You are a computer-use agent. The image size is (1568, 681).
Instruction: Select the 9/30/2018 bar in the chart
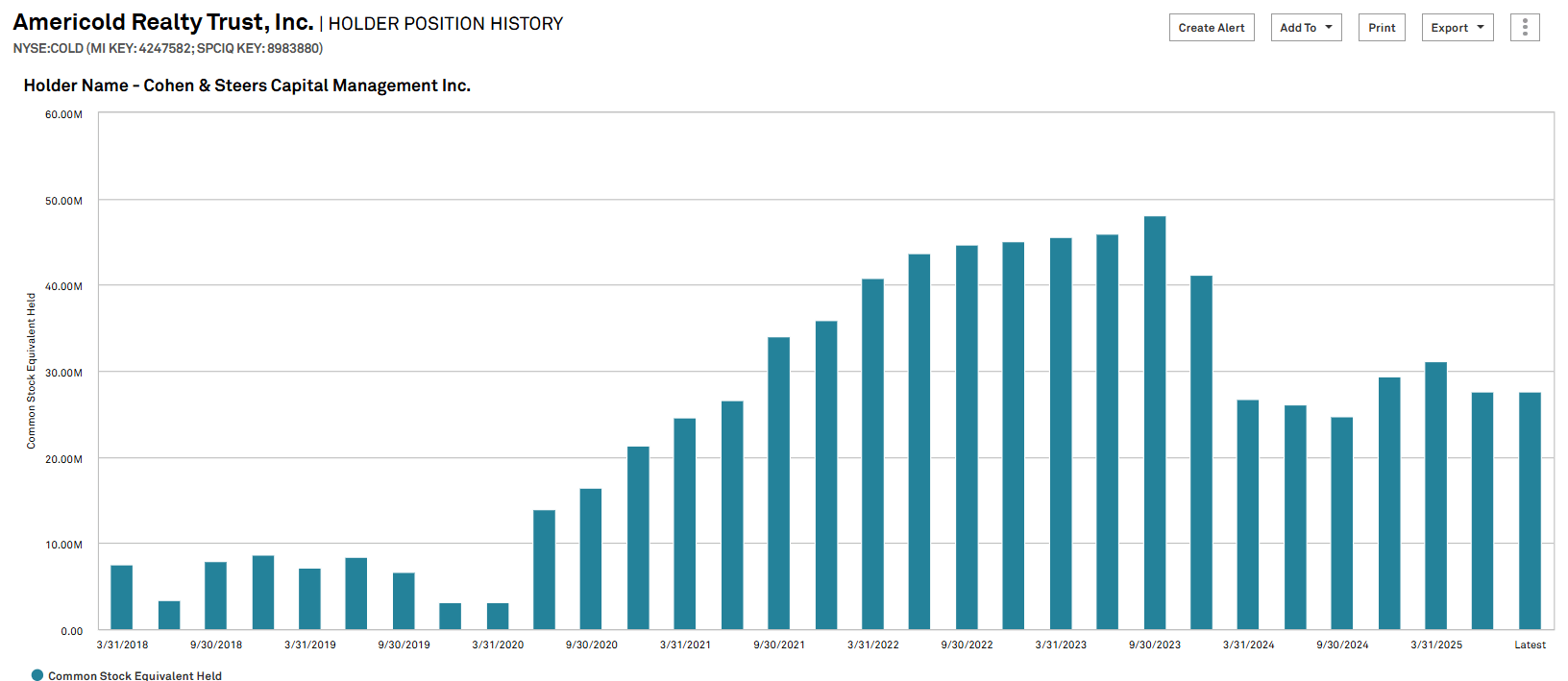(x=215, y=596)
